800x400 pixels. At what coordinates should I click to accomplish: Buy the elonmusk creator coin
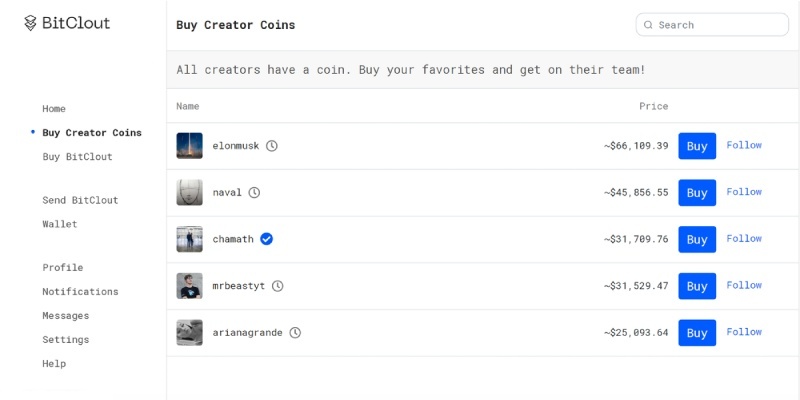click(697, 146)
